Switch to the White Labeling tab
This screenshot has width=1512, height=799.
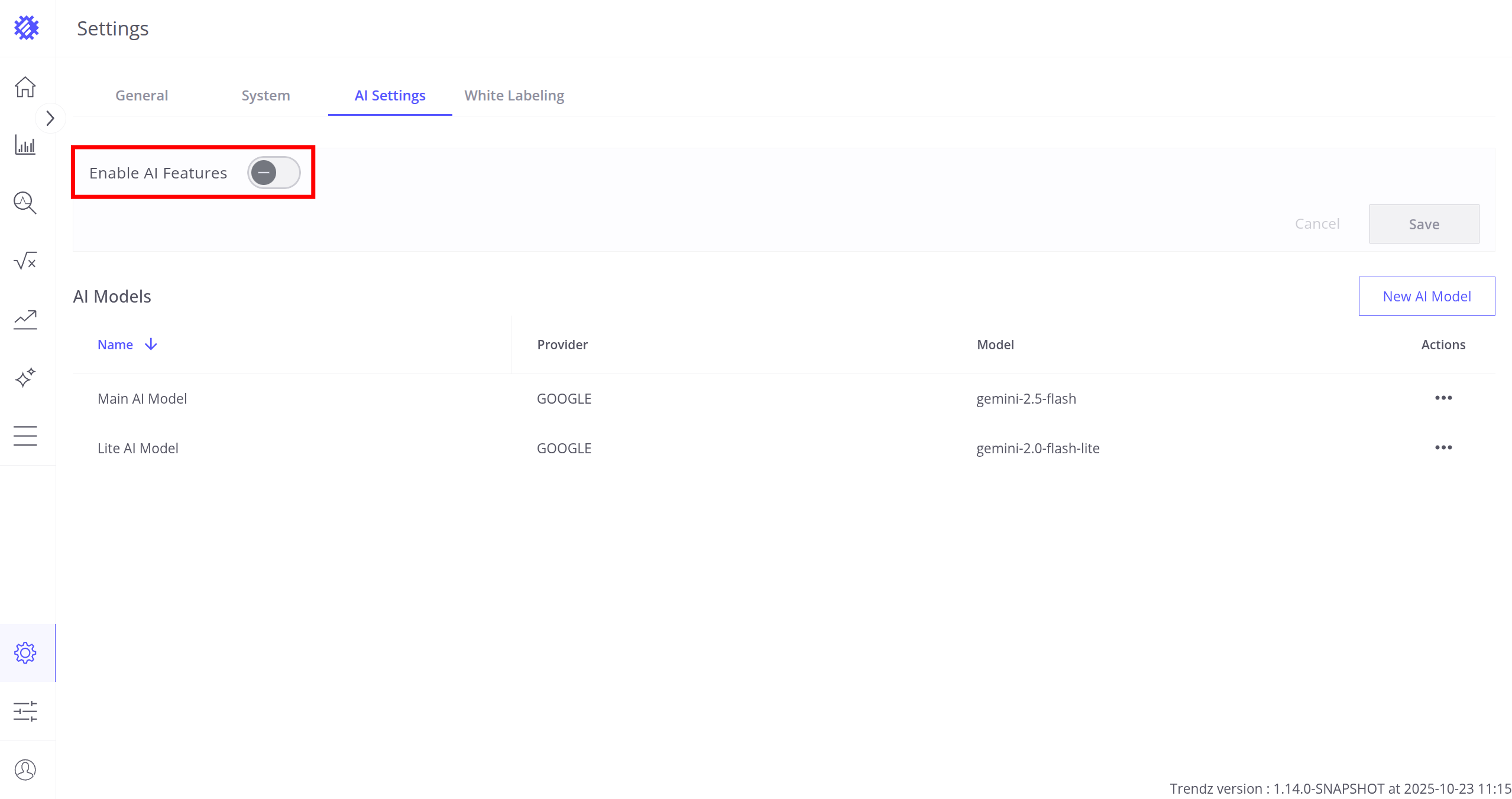(x=514, y=96)
